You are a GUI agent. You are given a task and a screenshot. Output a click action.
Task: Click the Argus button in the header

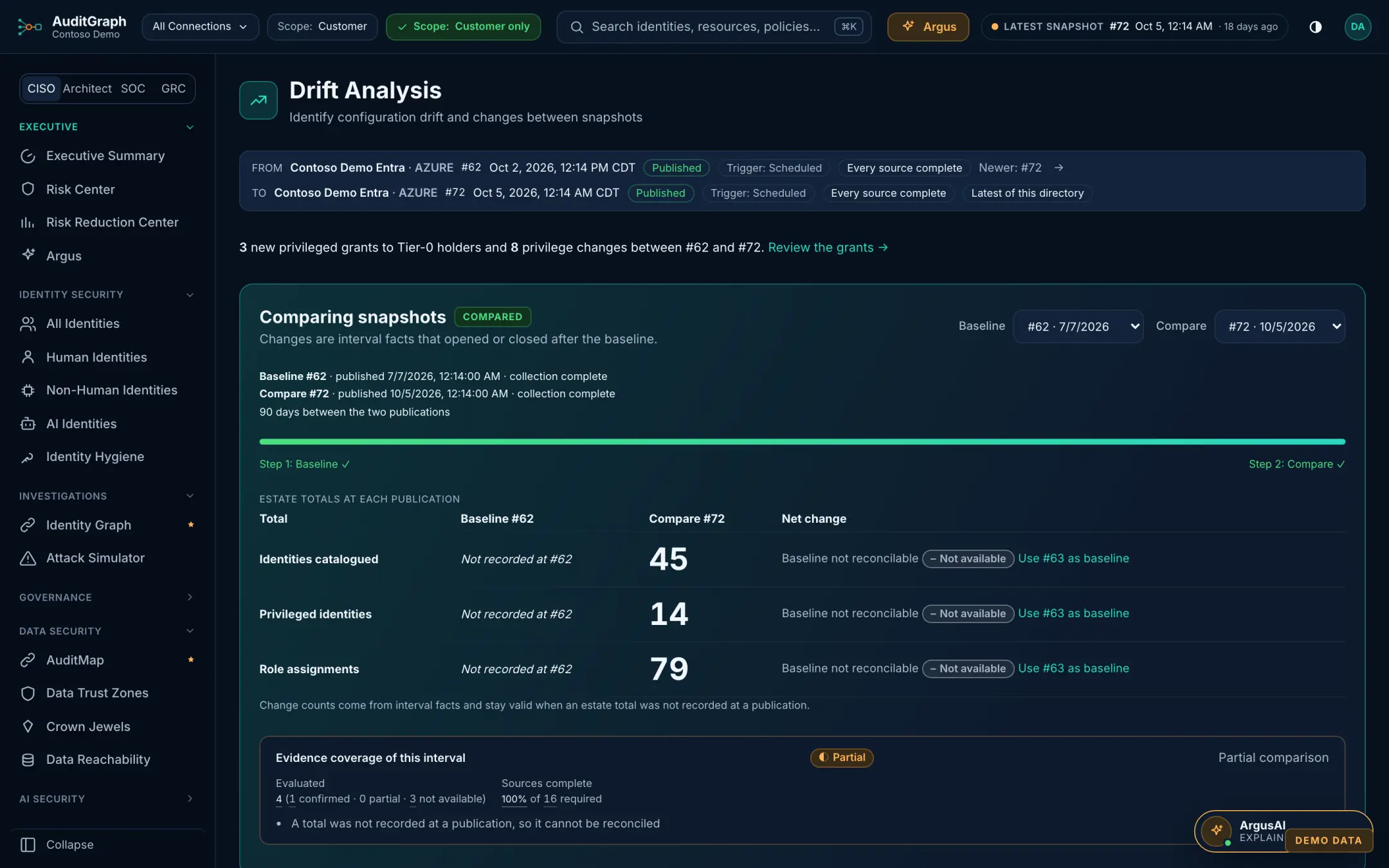click(928, 26)
